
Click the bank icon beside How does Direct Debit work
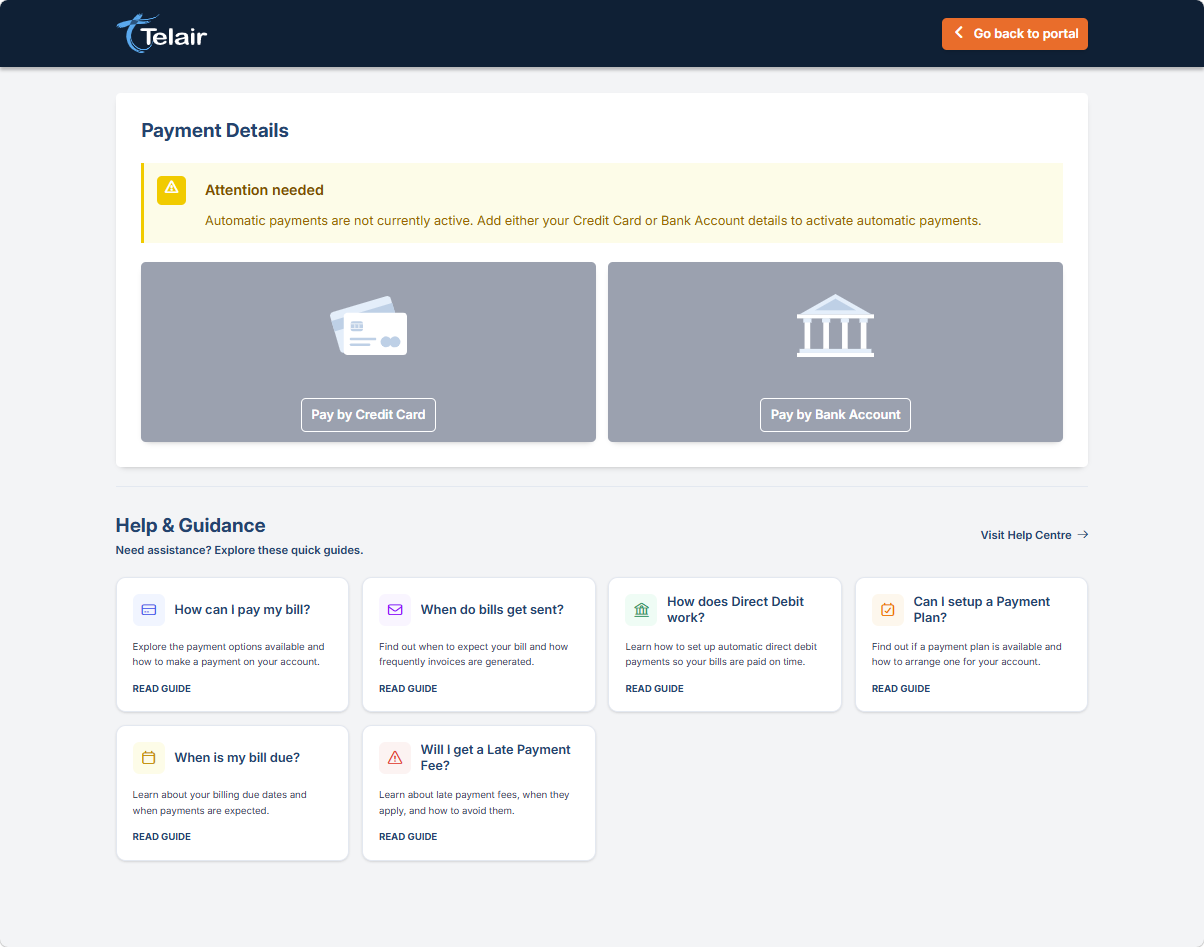coord(642,610)
